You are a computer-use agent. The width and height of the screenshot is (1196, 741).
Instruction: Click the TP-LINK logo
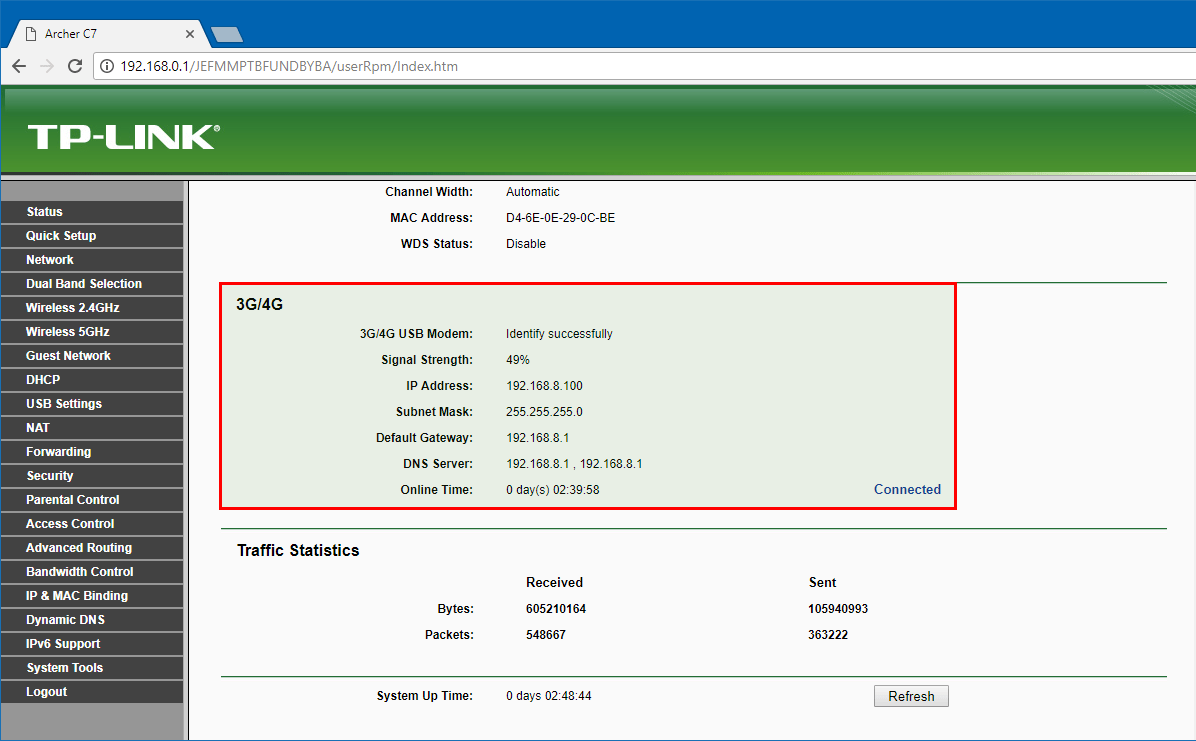point(124,137)
